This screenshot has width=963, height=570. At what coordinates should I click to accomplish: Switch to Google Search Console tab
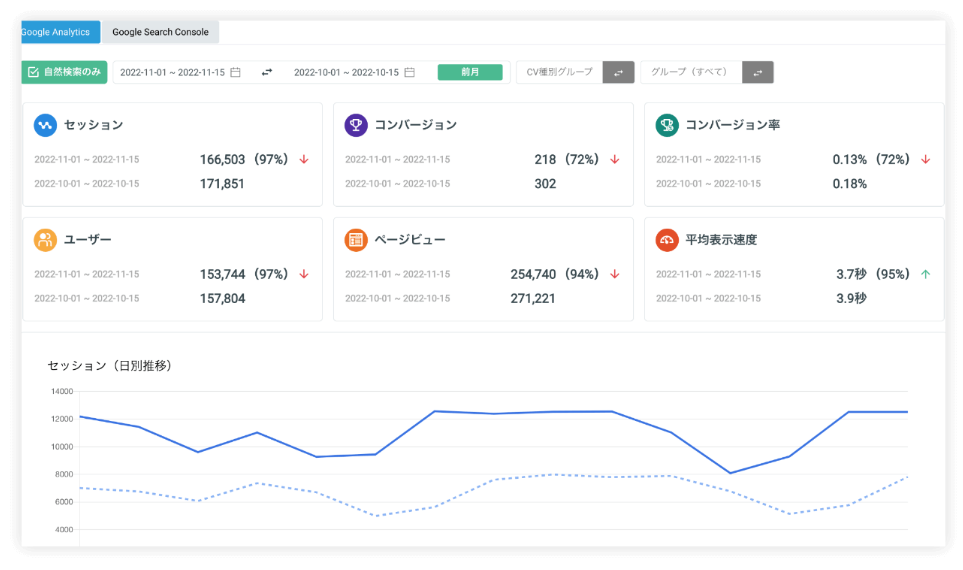160,32
